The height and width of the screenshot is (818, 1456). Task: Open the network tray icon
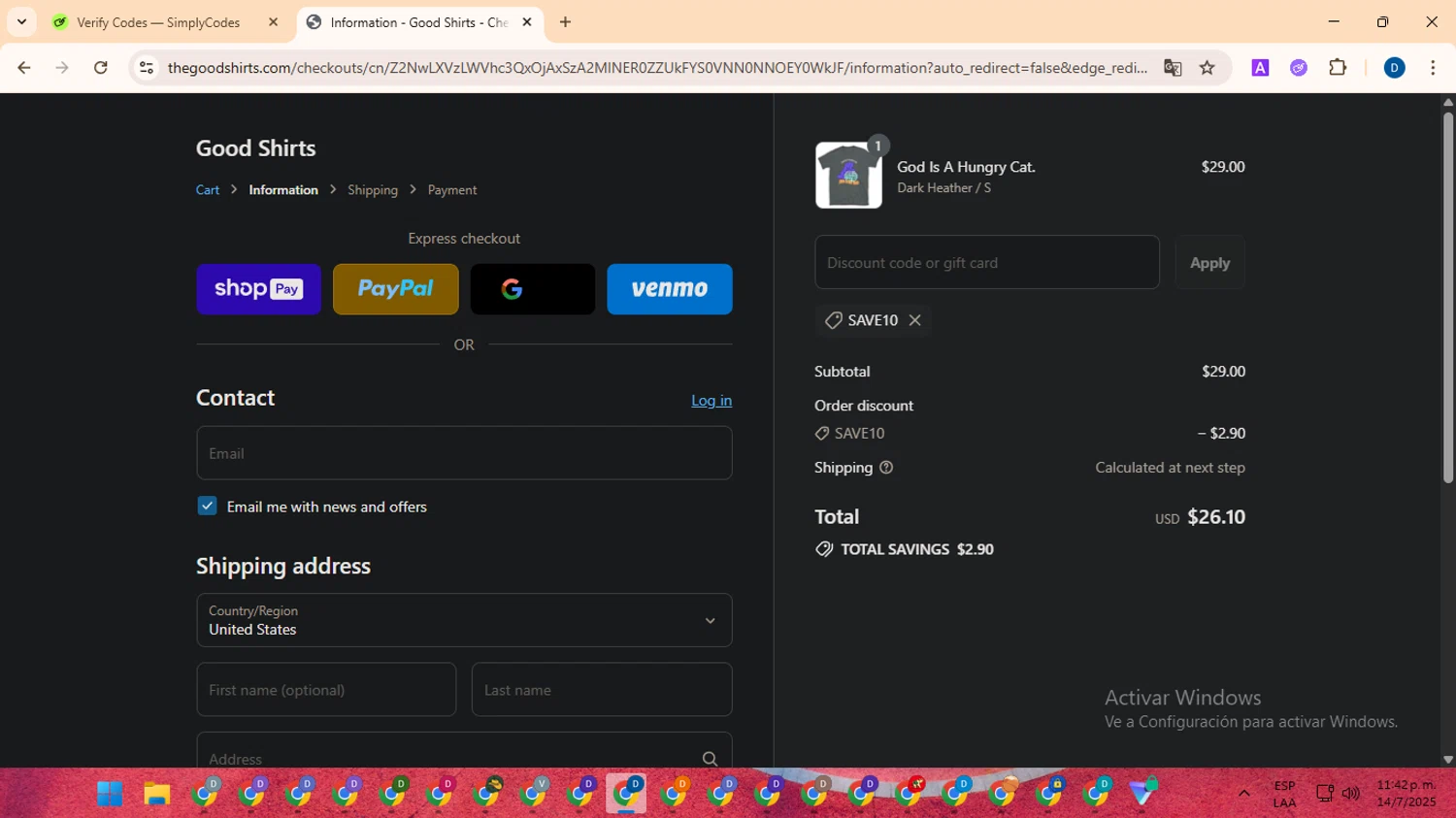[x=1324, y=794]
